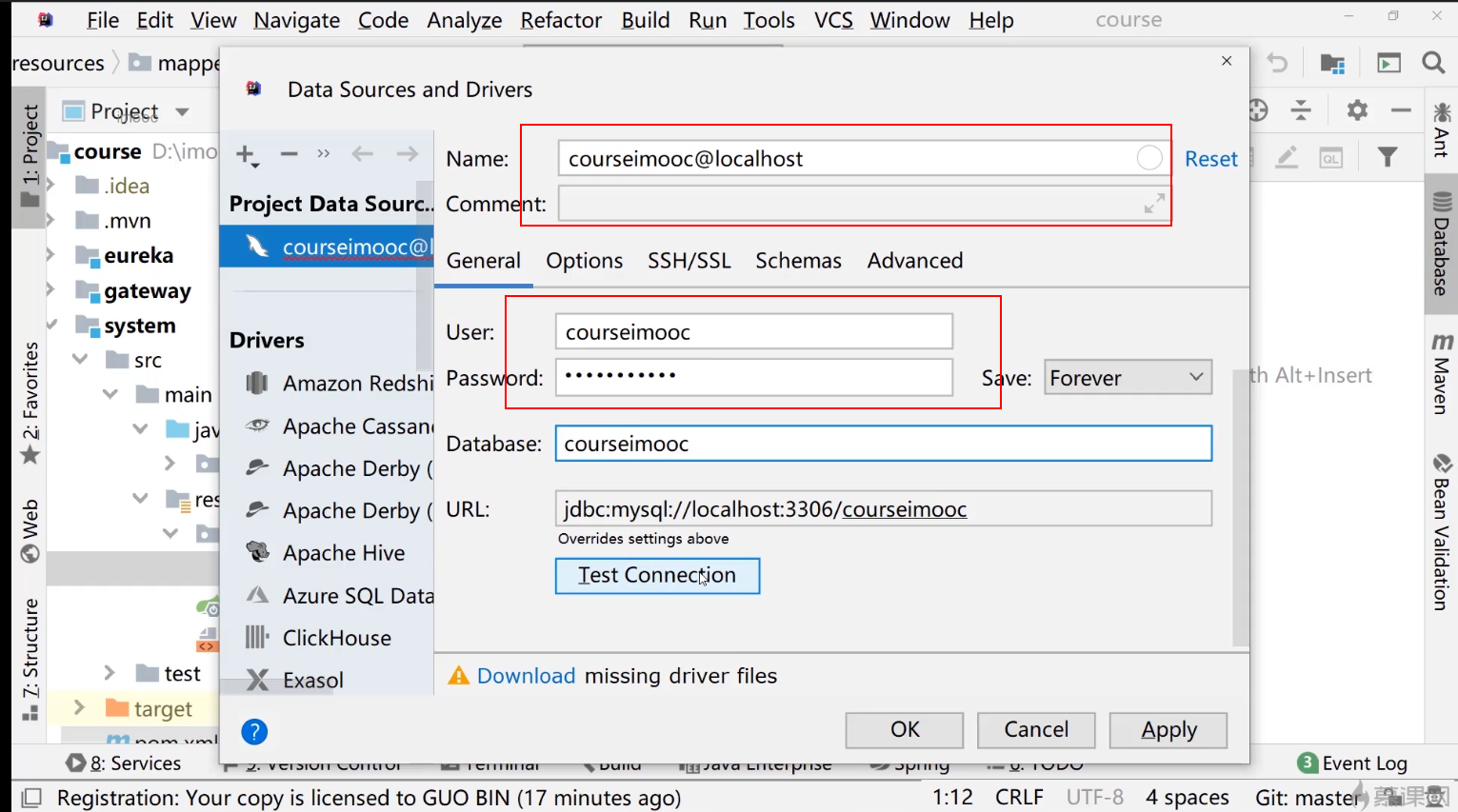Click the URL input field

click(883, 509)
